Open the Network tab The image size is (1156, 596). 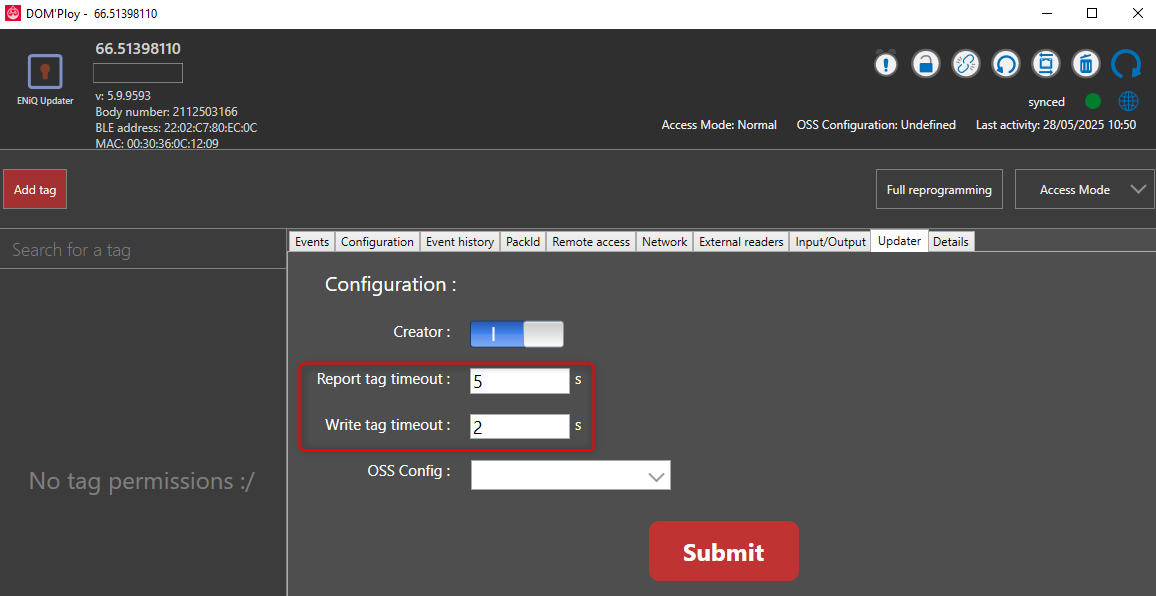pyautogui.click(x=664, y=242)
